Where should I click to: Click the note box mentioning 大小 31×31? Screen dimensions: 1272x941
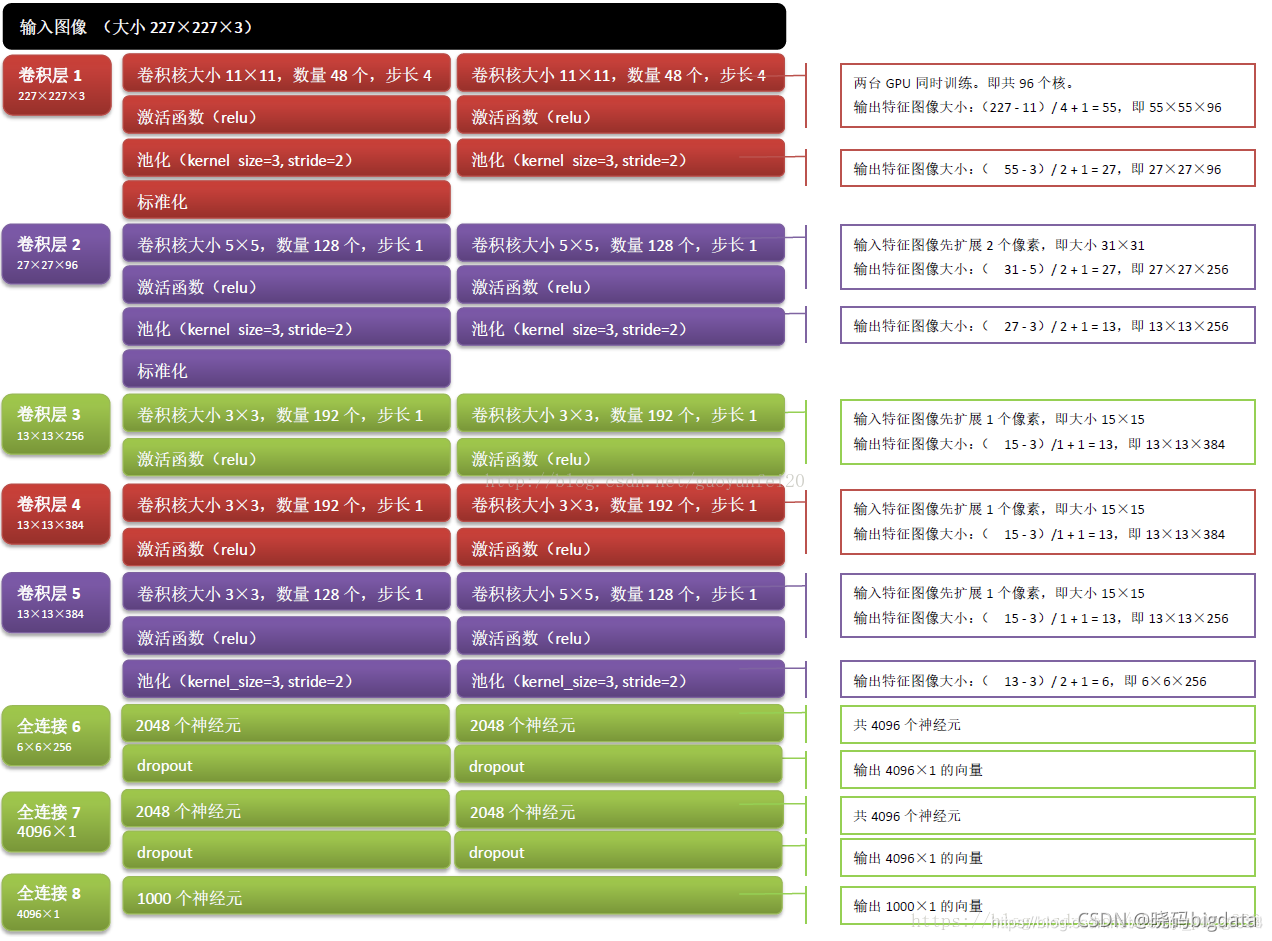1047,257
